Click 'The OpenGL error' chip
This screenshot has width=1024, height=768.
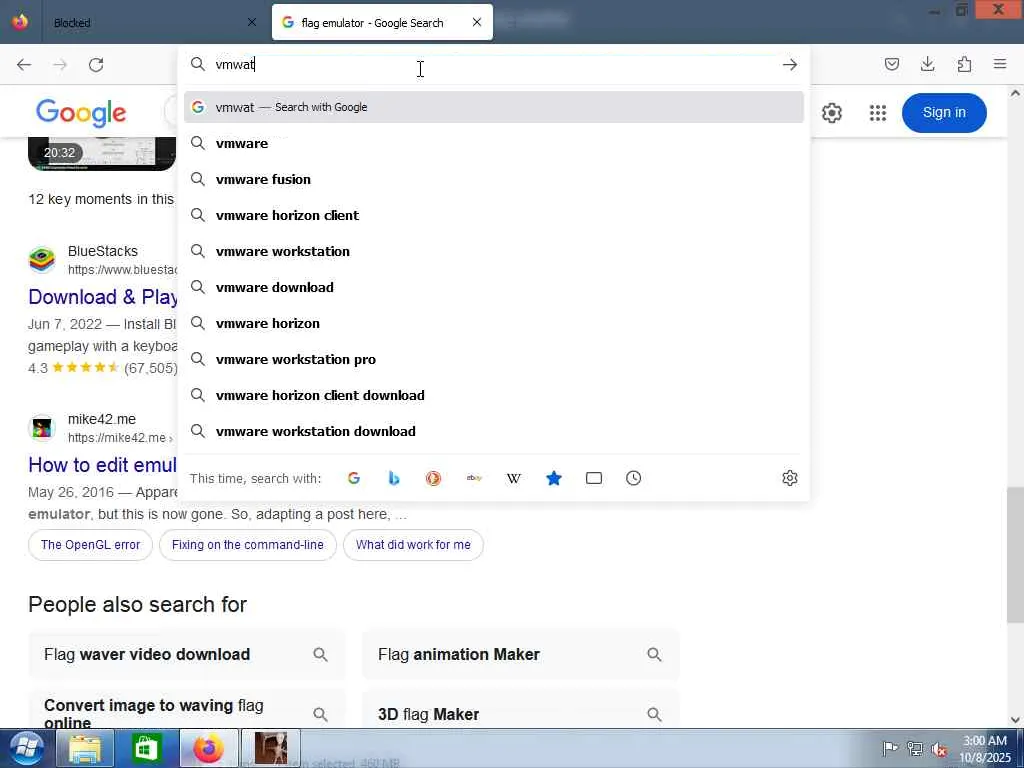coord(90,545)
